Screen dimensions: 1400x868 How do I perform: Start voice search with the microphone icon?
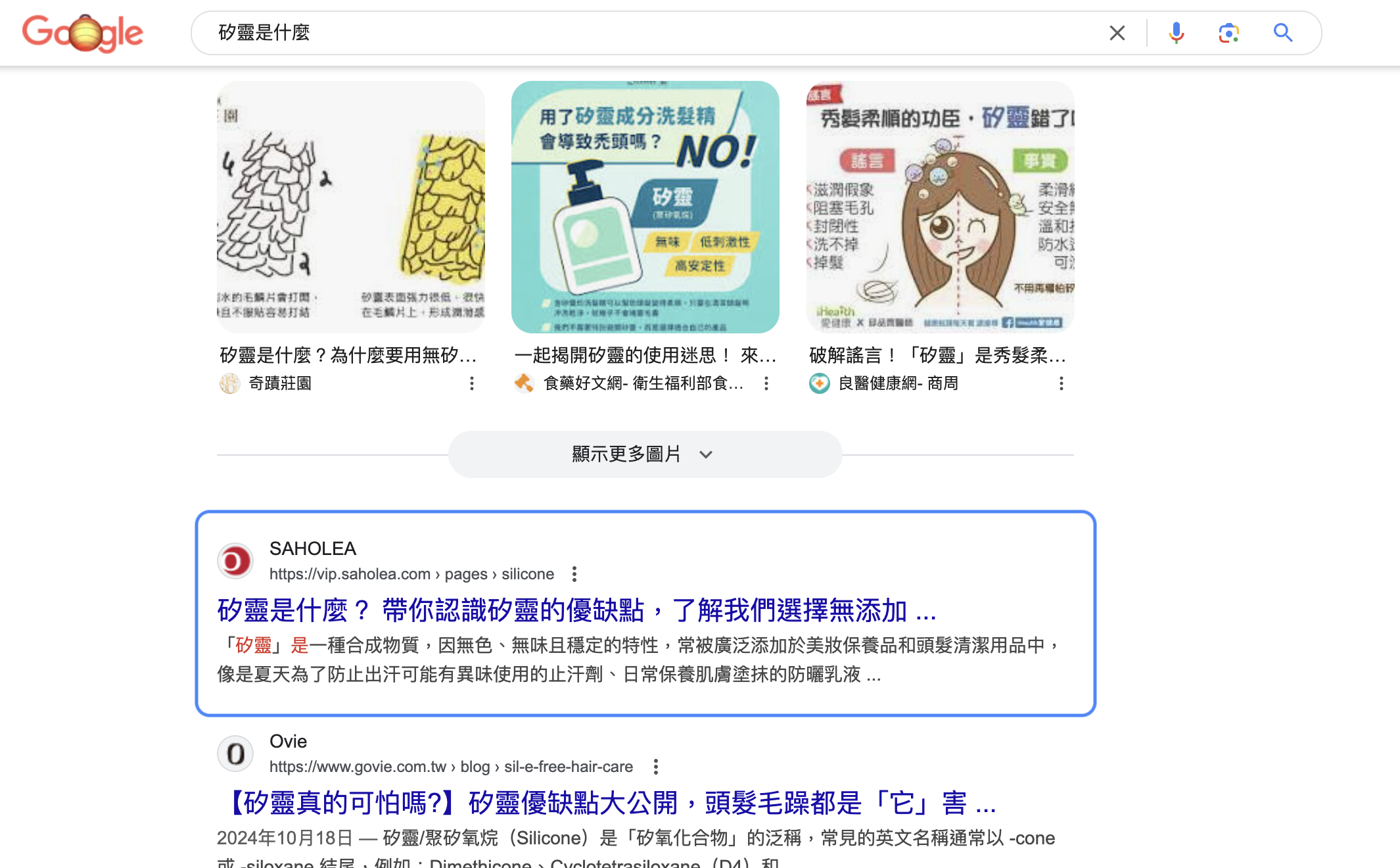coord(1177,33)
